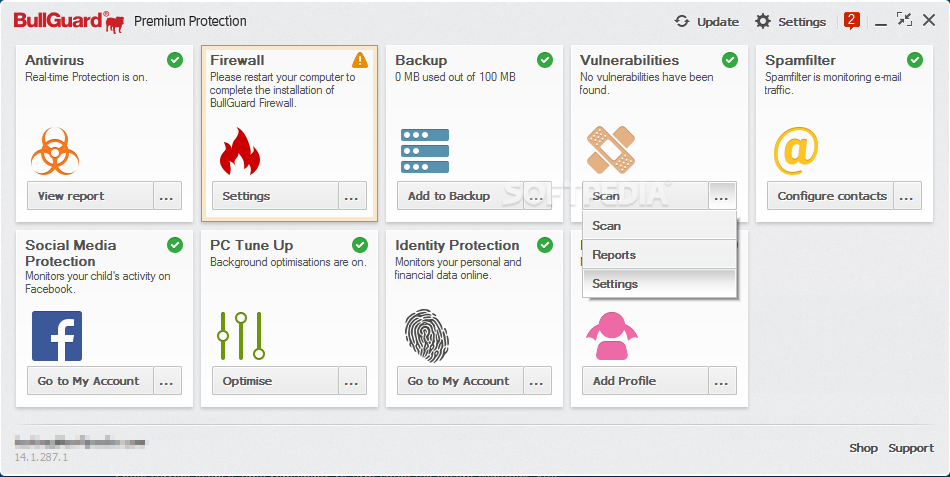Screen dimensions: 950x477
Task: Open the red notifications badge showing 2
Action: (x=852, y=21)
